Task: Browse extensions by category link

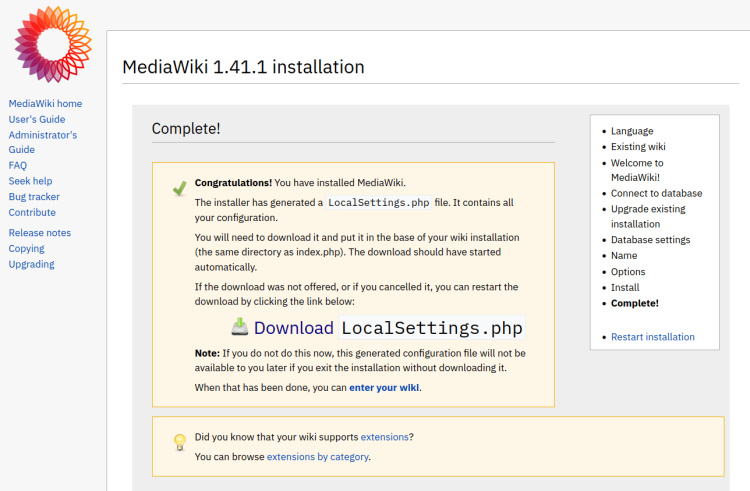Action: [317, 457]
